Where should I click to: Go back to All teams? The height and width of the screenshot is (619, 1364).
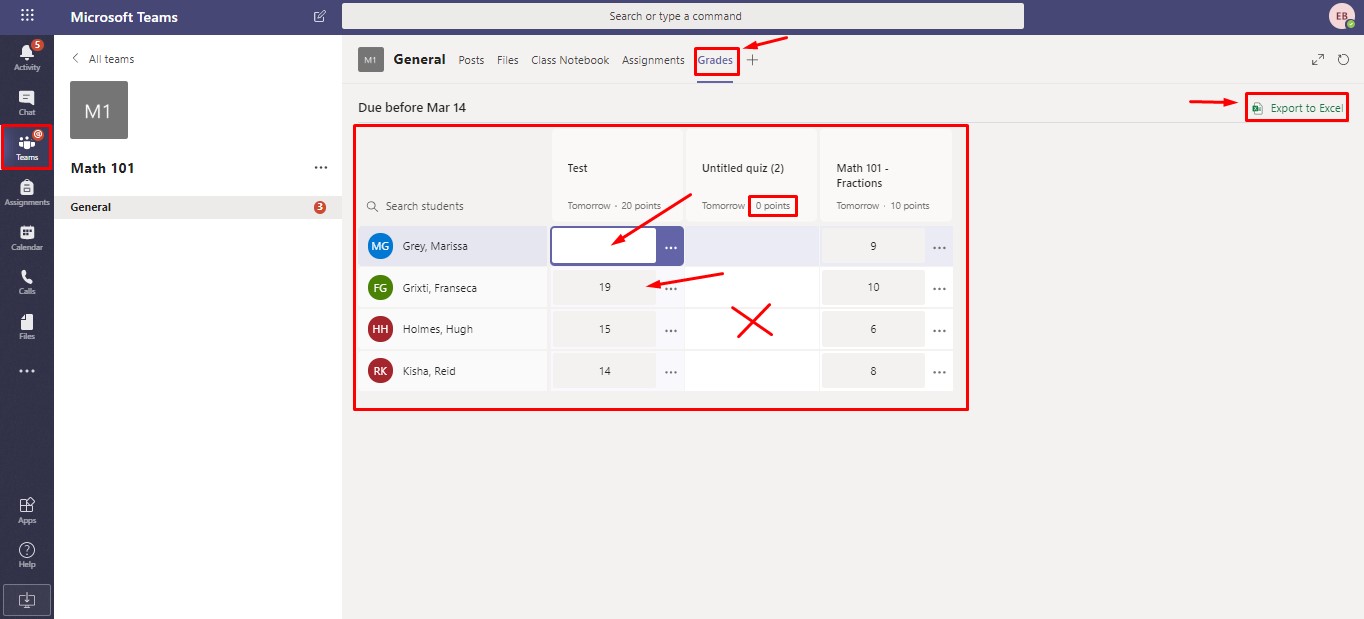pyautogui.click(x=102, y=59)
